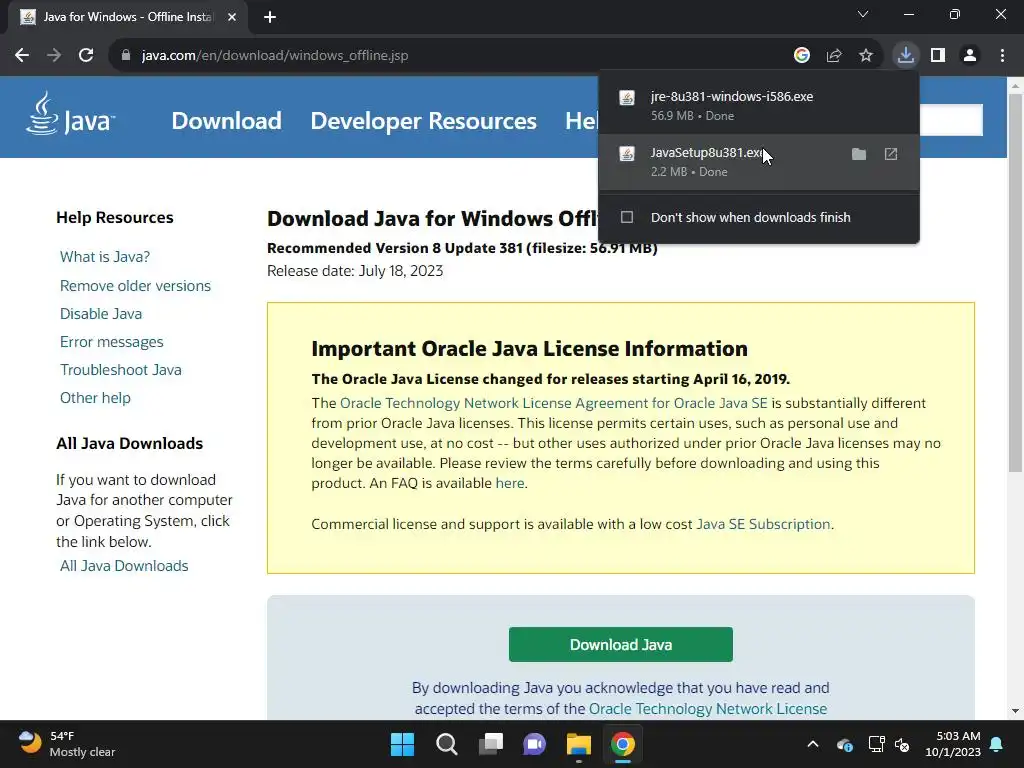Click the browser forward arrow
The image size is (1024, 768).
(x=54, y=56)
